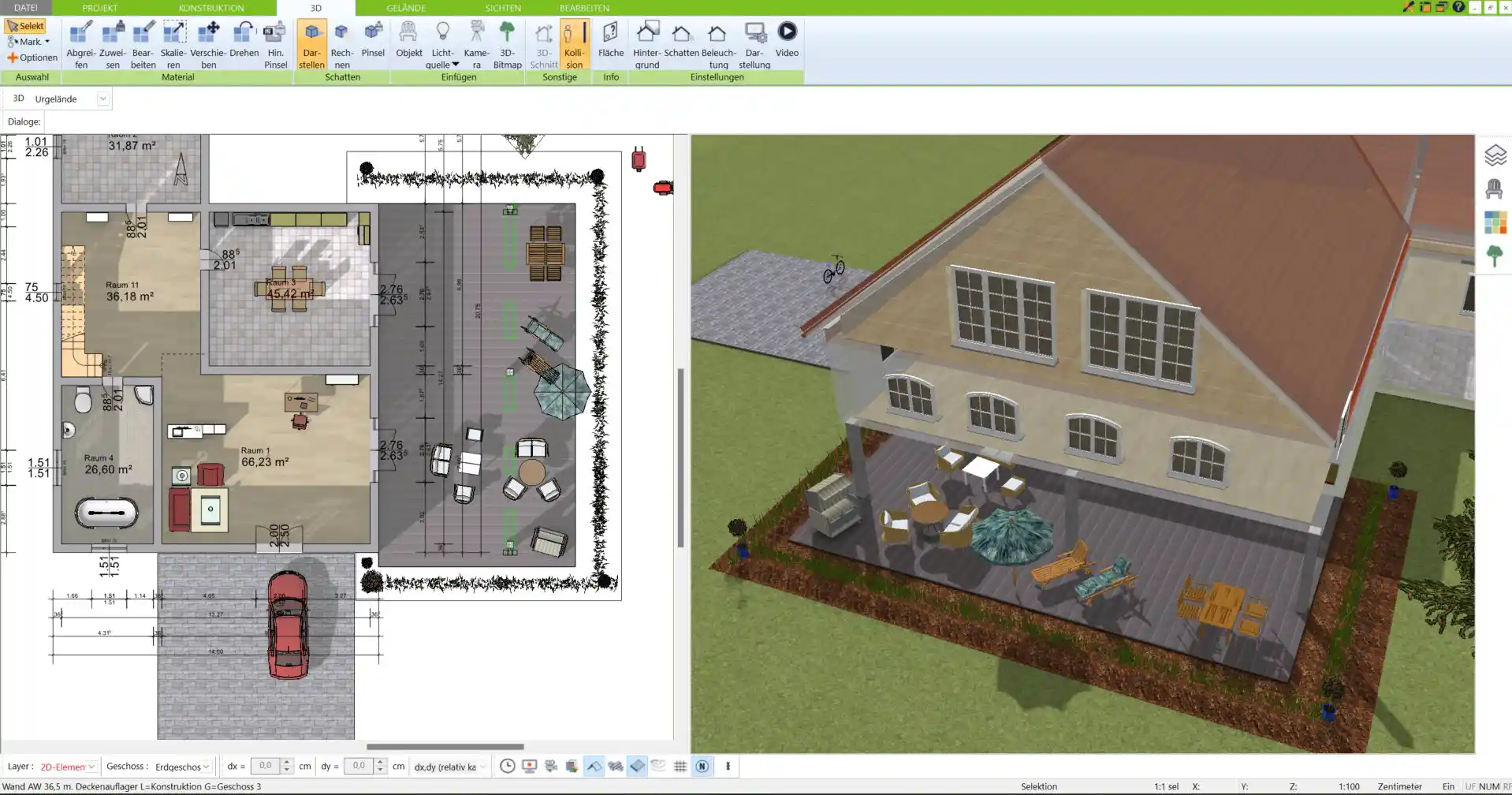Screen dimensions: 1512x795
Task: Select the Zuweisen material tool
Action: (x=113, y=45)
